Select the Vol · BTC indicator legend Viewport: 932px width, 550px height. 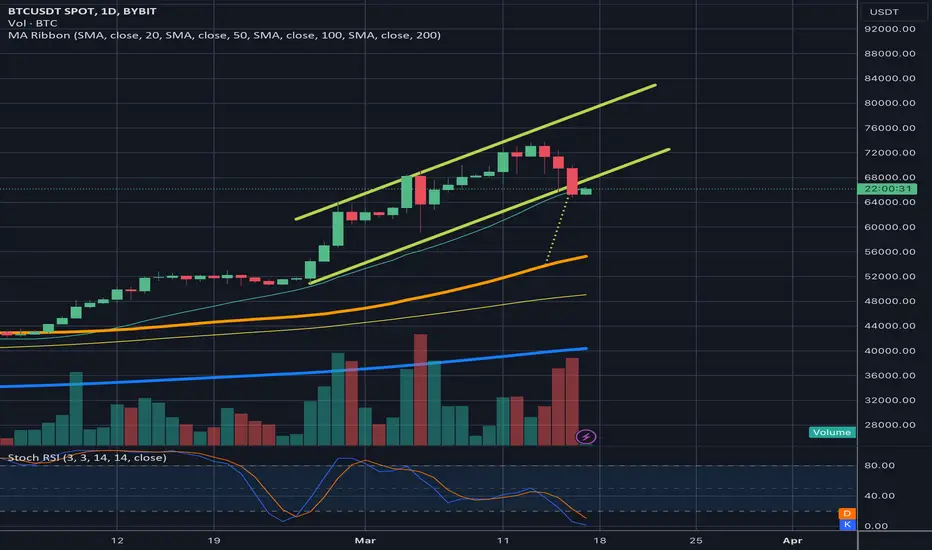coord(33,23)
